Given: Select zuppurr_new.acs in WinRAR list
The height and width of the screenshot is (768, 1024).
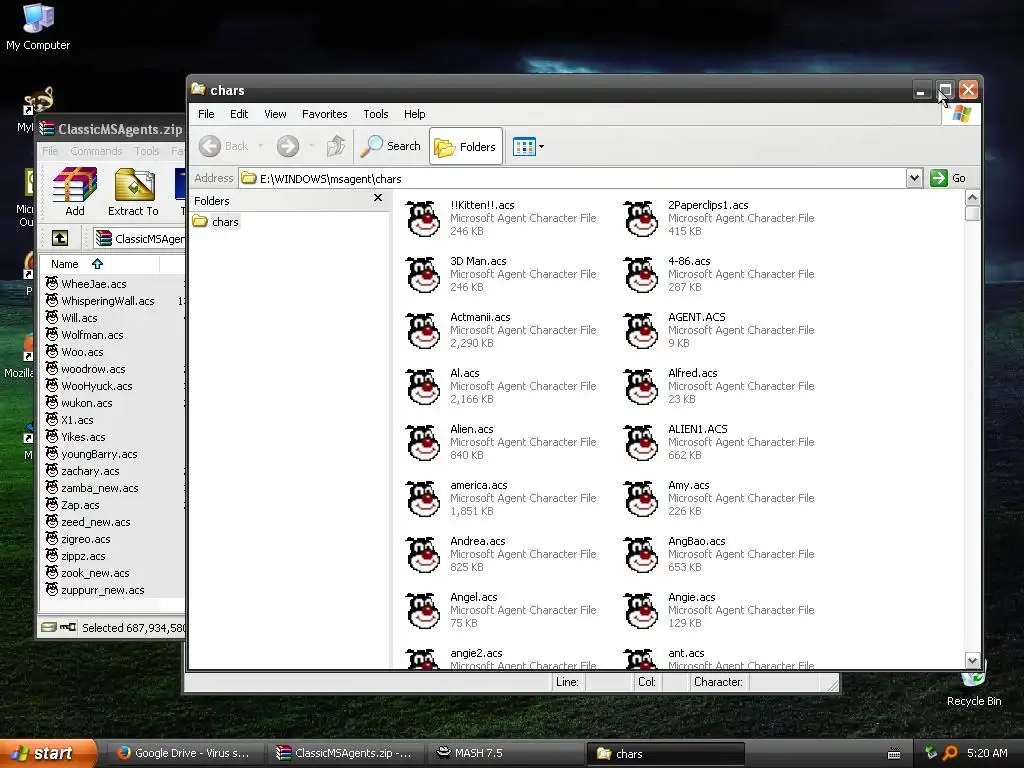Looking at the screenshot, I should [103, 590].
